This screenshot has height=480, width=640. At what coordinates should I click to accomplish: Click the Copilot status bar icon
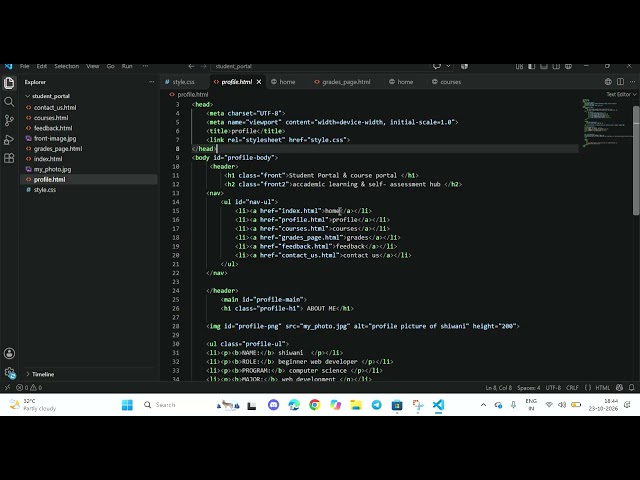tap(620, 387)
